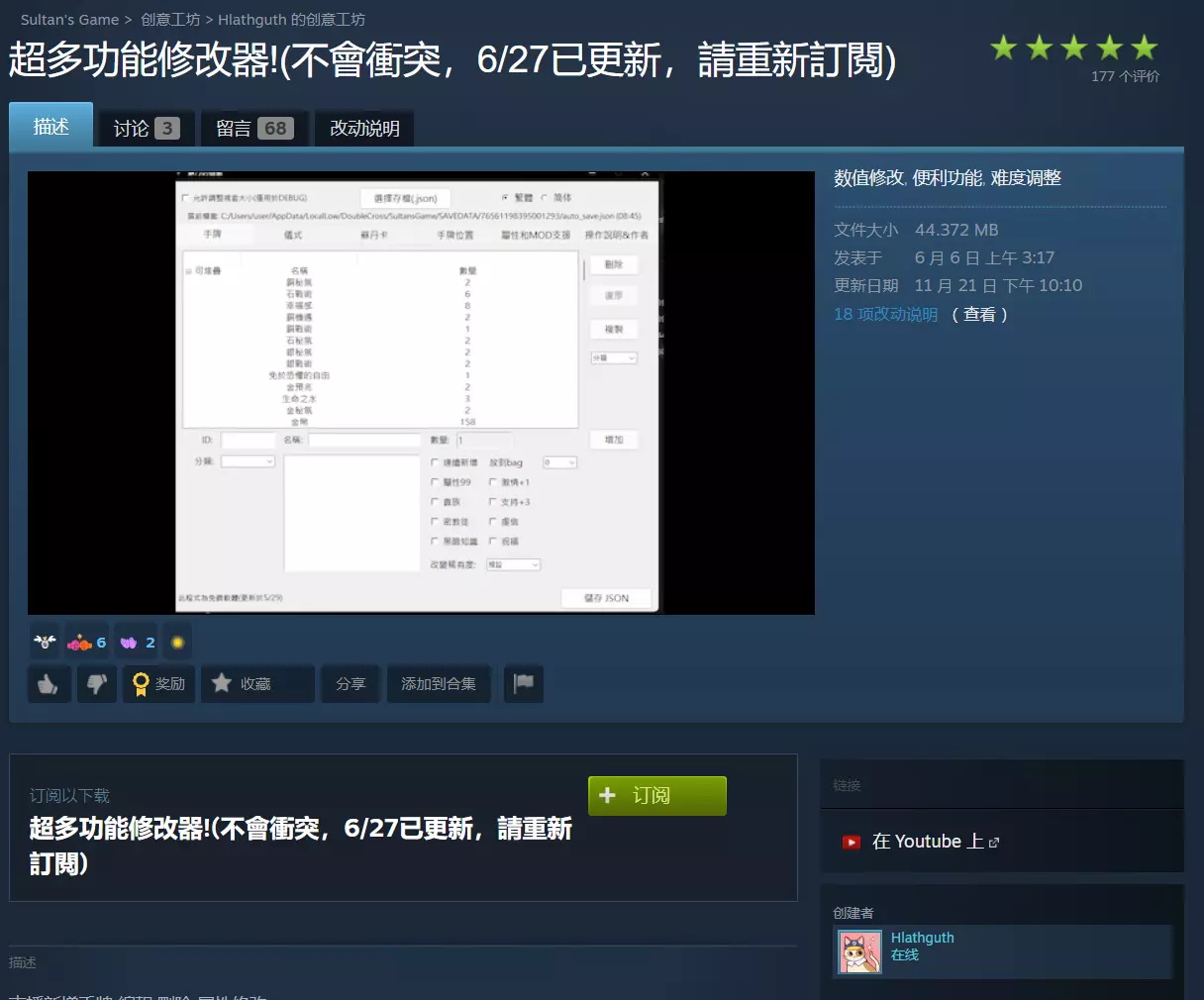Viewport: 1204px width, 1000px height.
Task: Subscribe using the green 订阅 button
Action: tap(657, 796)
